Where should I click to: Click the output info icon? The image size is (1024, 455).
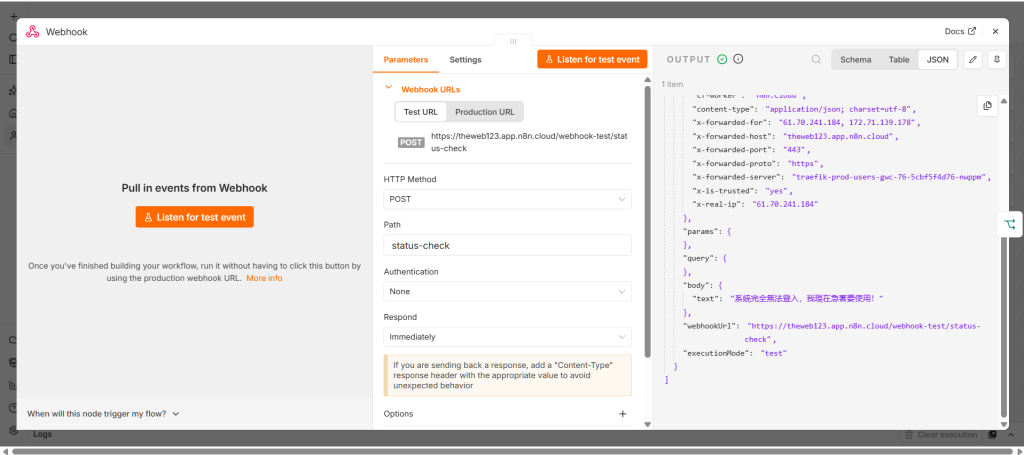pos(739,59)
